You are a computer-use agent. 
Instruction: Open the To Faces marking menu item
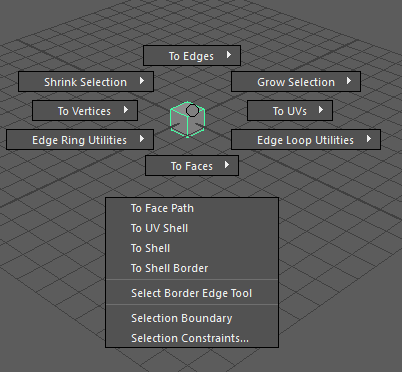[192, 165]
